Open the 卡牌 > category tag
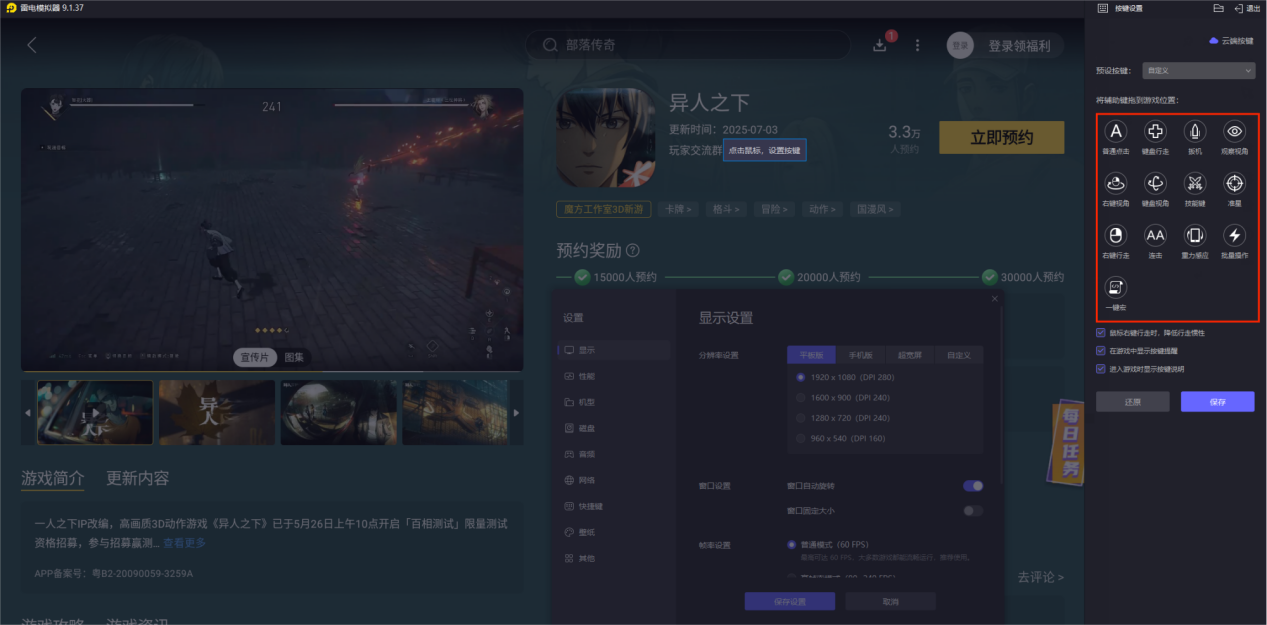1267x625 pixels. 680,209
